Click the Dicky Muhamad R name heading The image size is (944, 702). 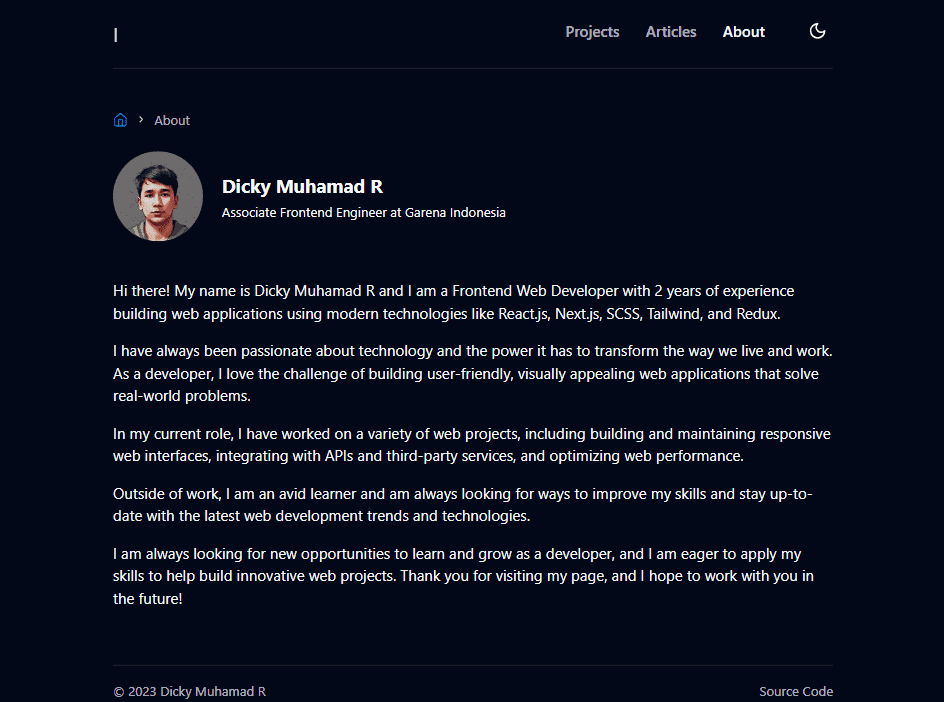pyautogui.click(x=302, y=187)
